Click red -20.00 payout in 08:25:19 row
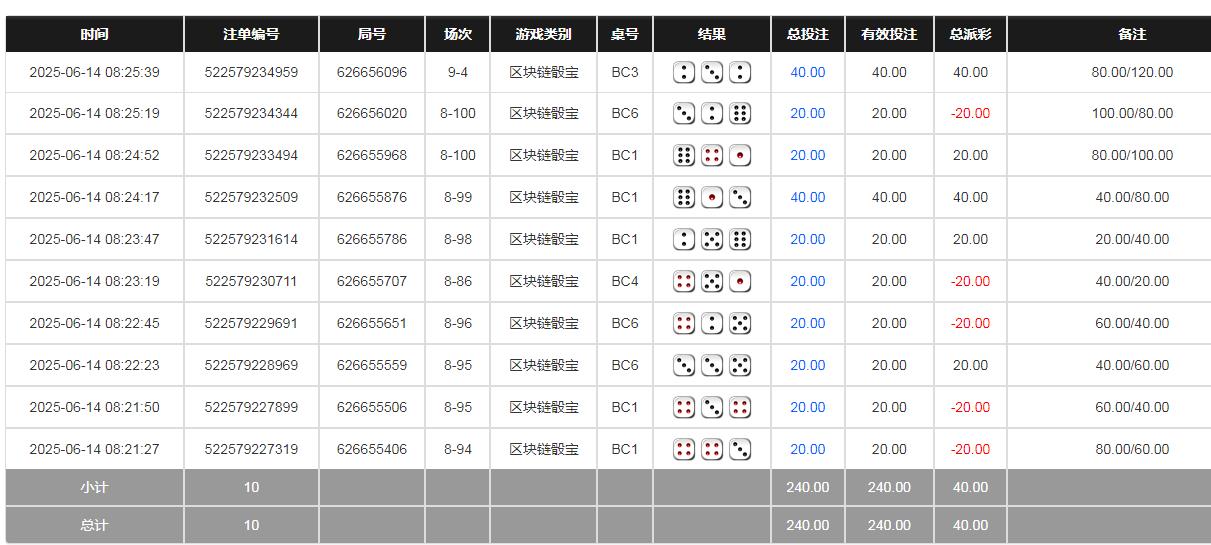 pyautogui.click(x=970, y=113)
